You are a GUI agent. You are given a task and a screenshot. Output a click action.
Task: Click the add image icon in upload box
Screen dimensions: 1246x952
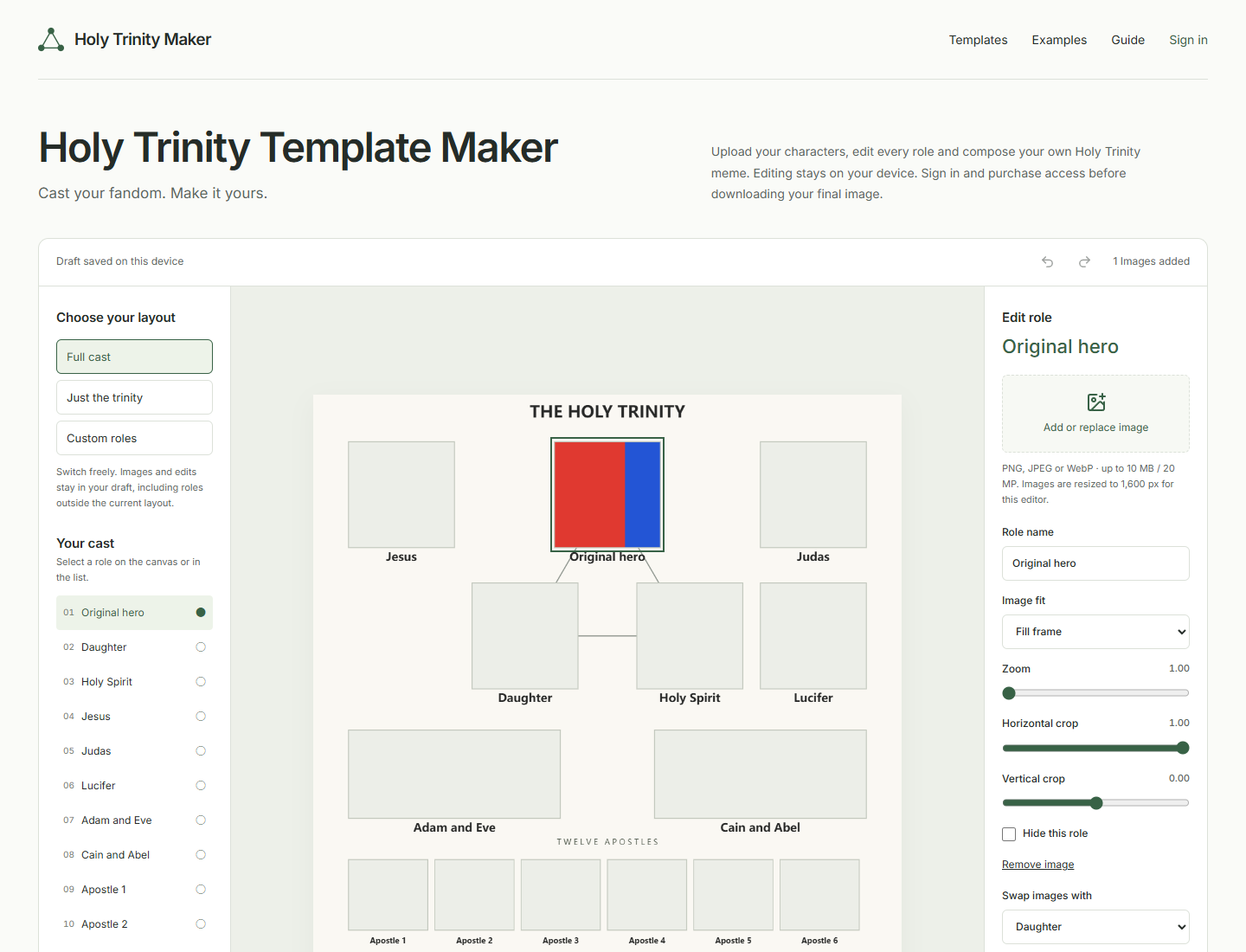point(1096,402)
